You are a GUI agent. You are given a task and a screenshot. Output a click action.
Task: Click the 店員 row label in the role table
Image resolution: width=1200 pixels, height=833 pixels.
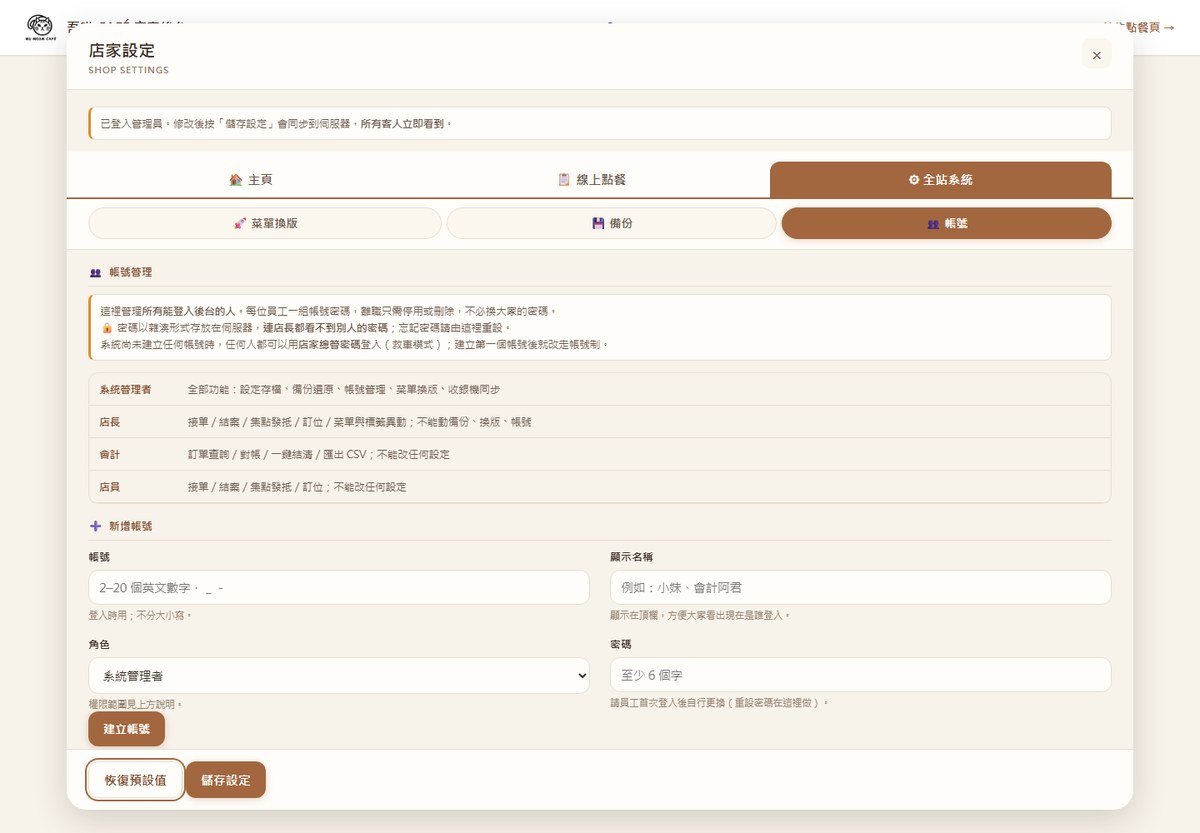click(110, 487)
